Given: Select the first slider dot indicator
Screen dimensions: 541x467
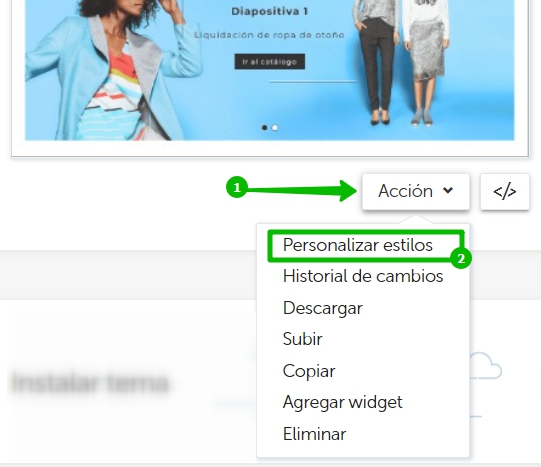Looking at the screenshot, I should [x=265, y=128].
